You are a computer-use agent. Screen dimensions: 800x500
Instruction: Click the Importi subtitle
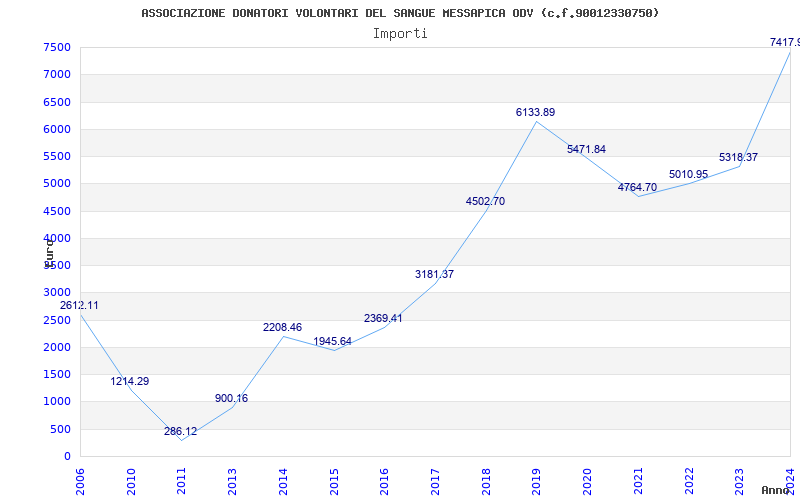click(x=400, y=34)
